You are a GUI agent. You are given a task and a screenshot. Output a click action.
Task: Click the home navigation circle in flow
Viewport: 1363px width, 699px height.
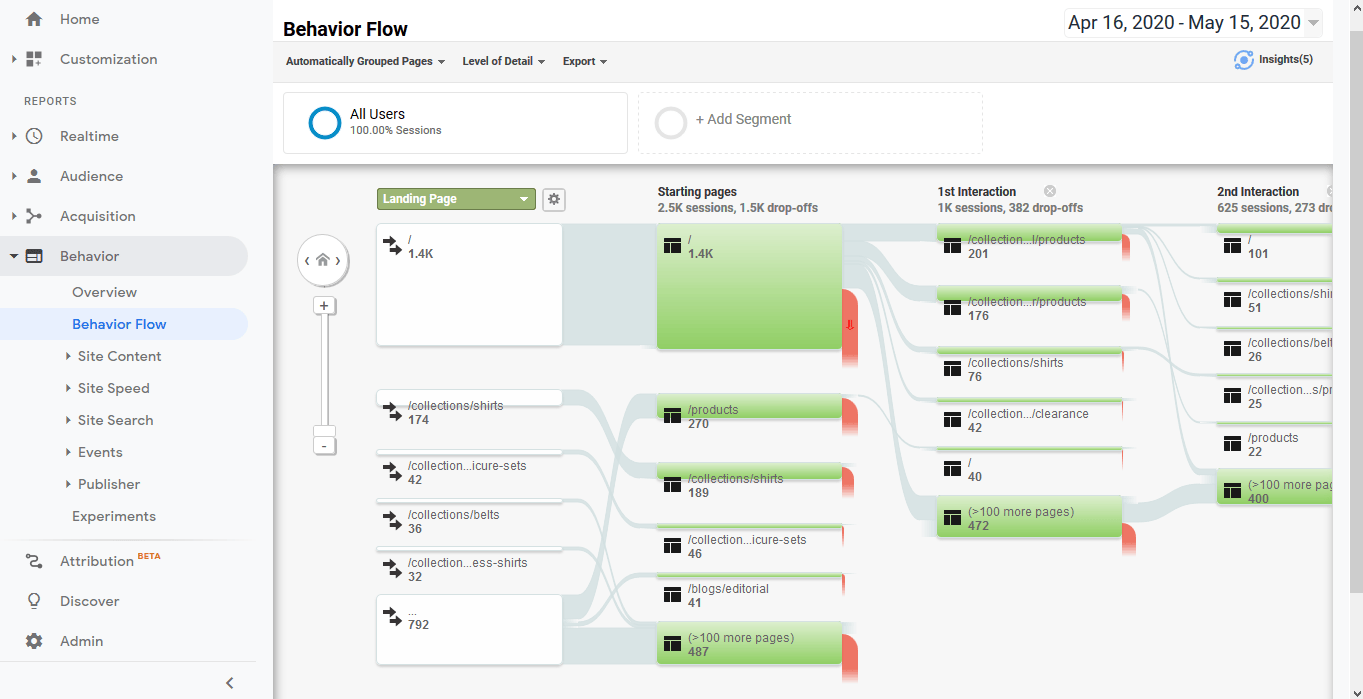(x=323, y=260)
